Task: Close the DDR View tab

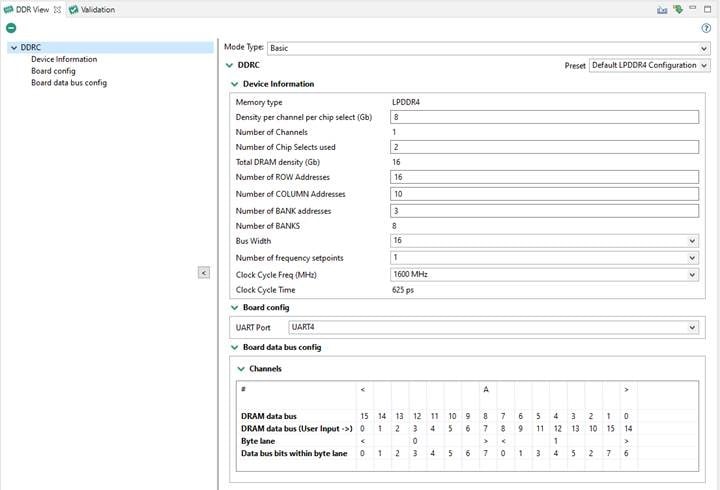Action: click(x=58, y=10)
